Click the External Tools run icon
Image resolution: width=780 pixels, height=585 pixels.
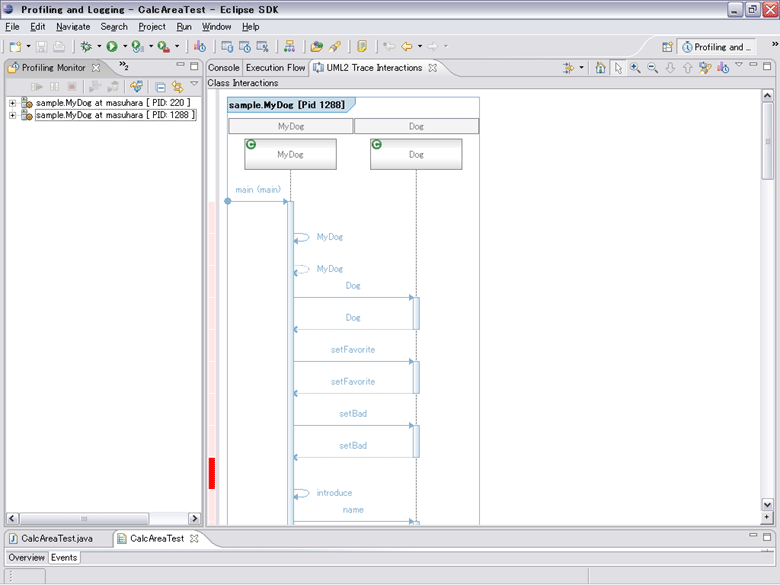(163, 47)
